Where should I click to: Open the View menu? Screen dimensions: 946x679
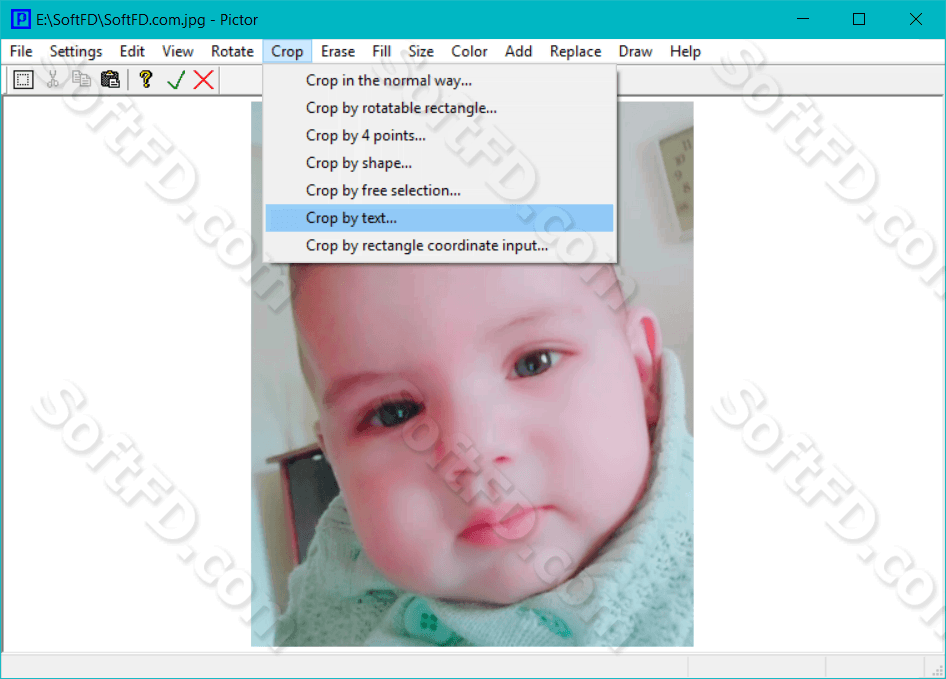(178, 51)
